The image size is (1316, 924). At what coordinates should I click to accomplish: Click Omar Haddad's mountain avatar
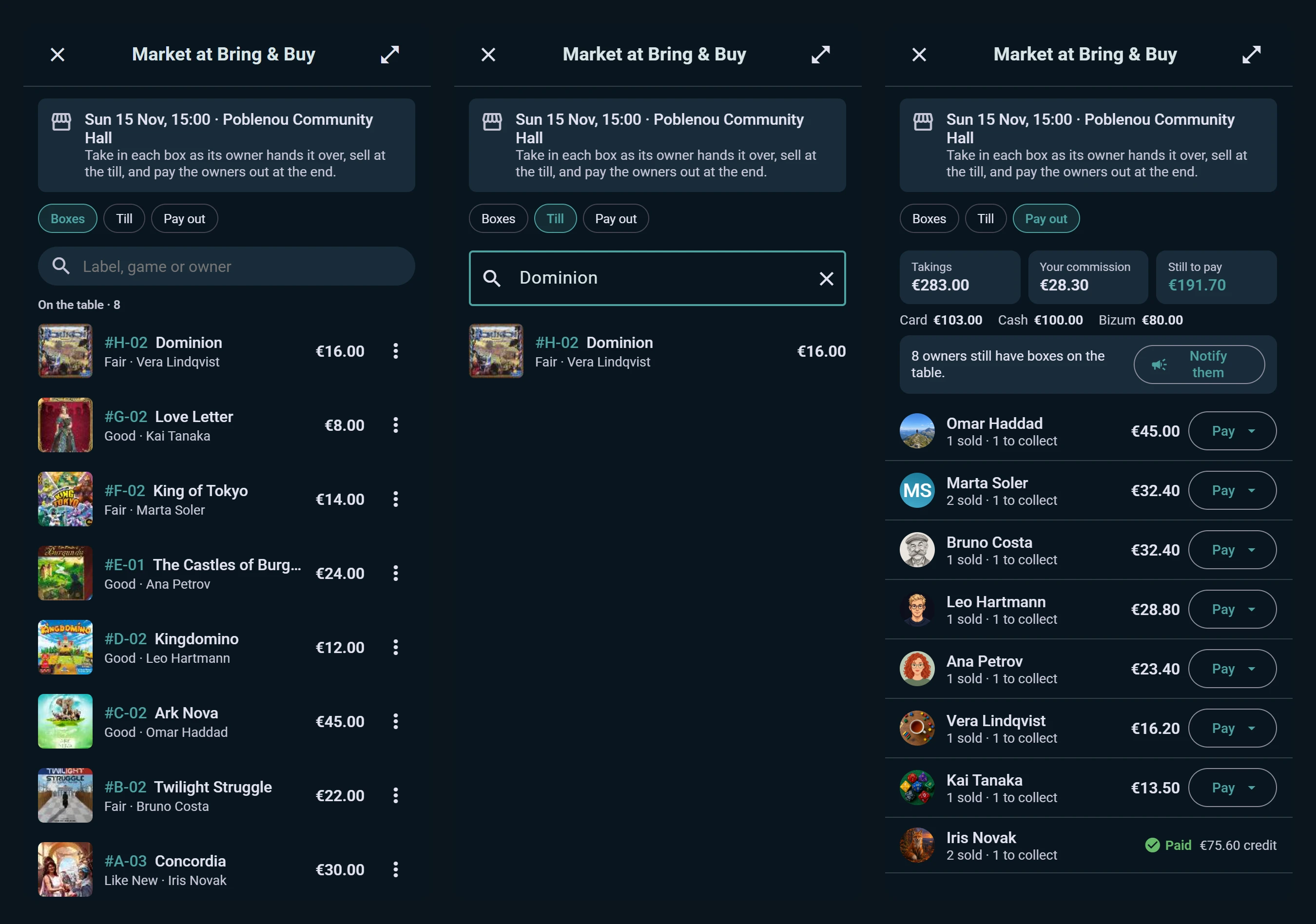[x=917, y=431]
